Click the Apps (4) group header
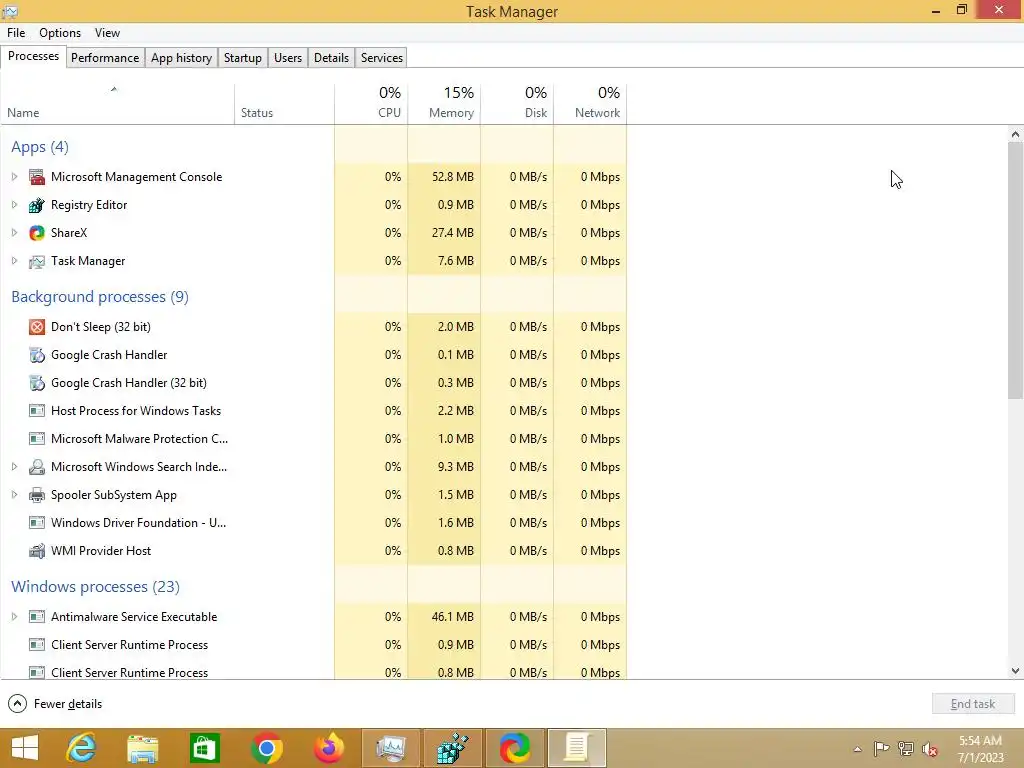 click(x=40, y=147)
